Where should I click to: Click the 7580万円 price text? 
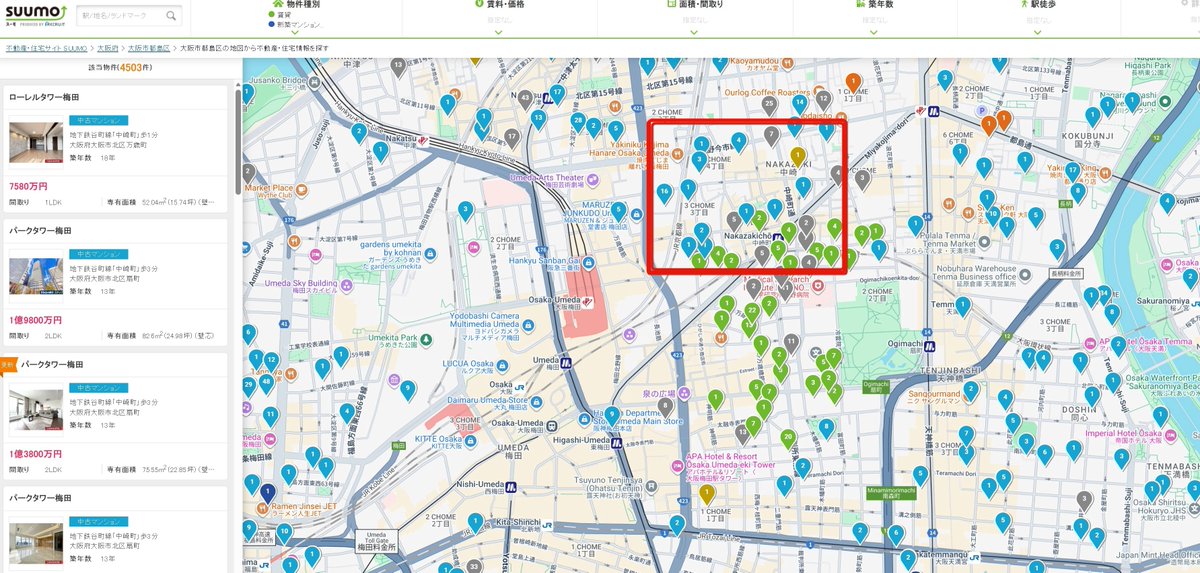click(x=28, y=186)
